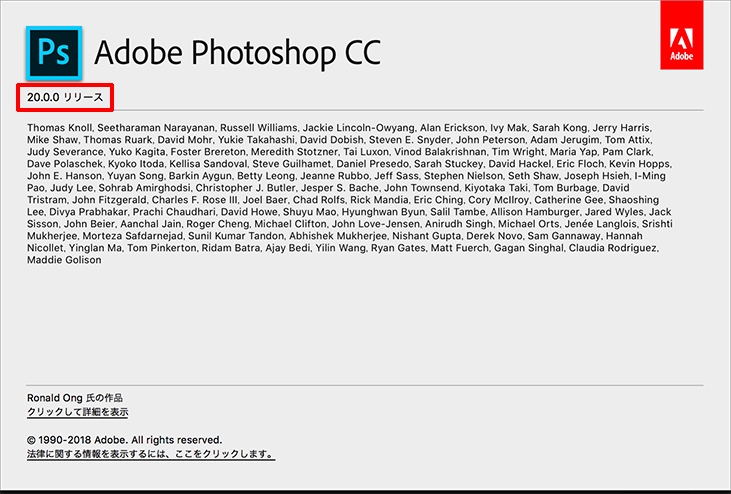Click the name Tom Pinkerton in credits
The image size is (731, 494).
point(161,248)
